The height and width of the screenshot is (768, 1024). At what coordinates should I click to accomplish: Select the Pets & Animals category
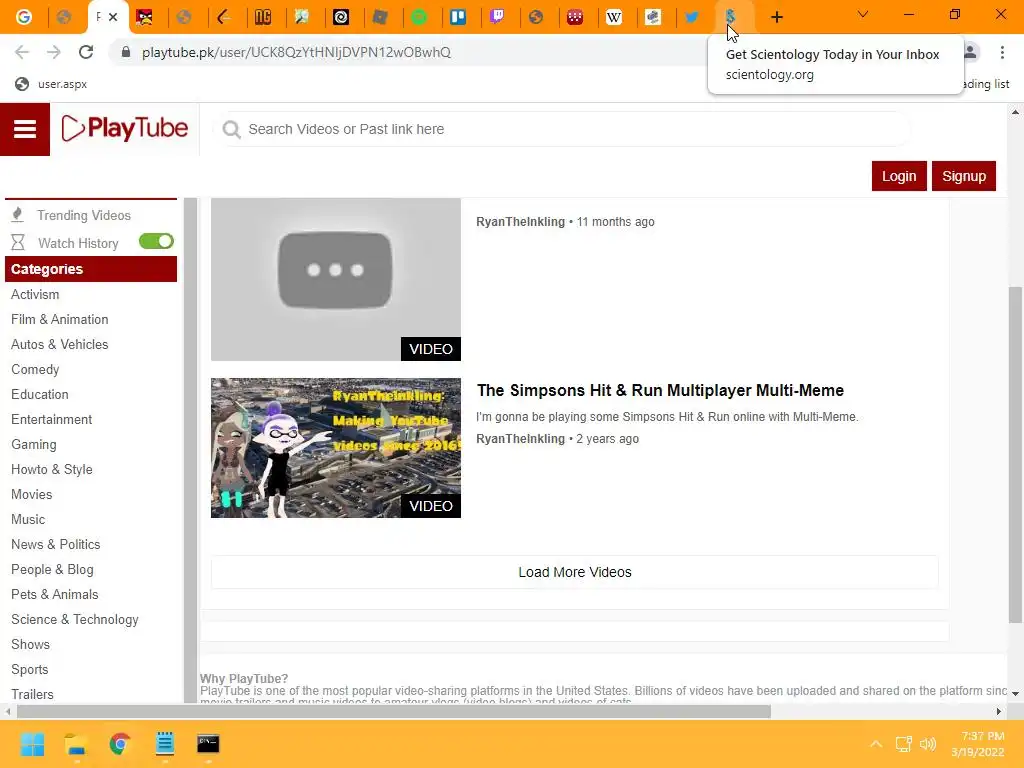(x=54, y=594)
